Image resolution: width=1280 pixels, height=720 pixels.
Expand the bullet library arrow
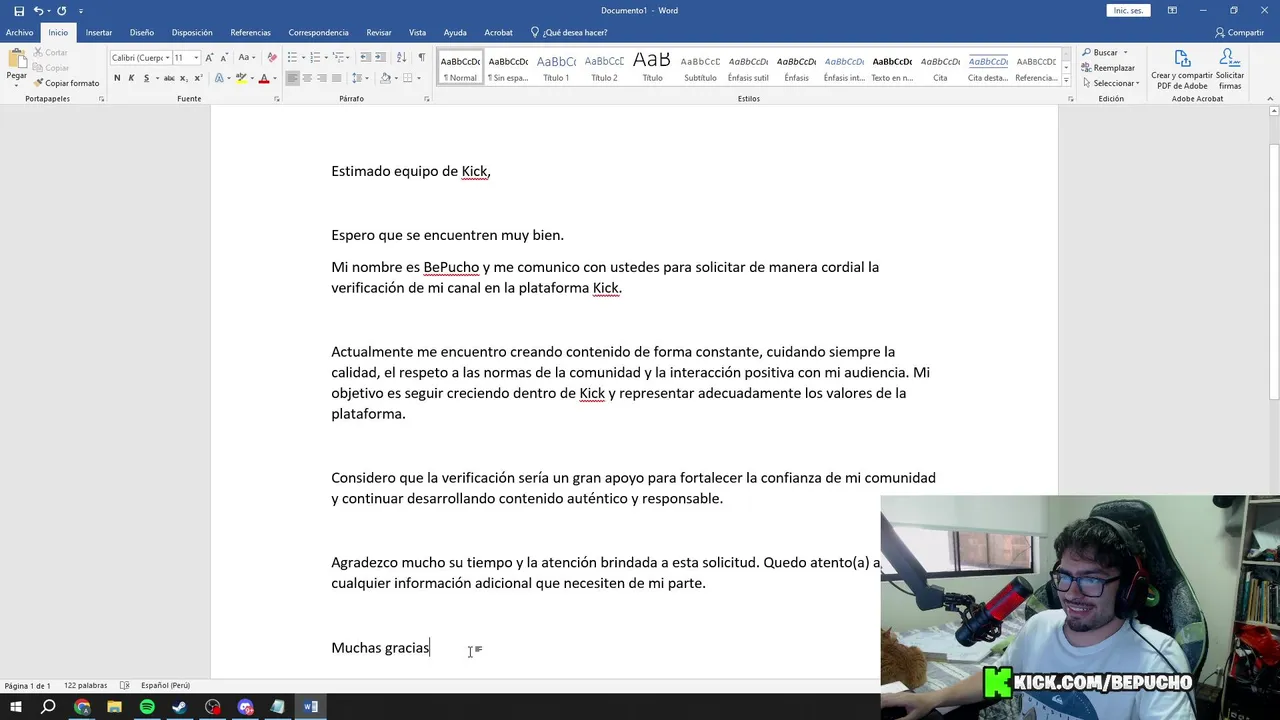pos(303,58)
